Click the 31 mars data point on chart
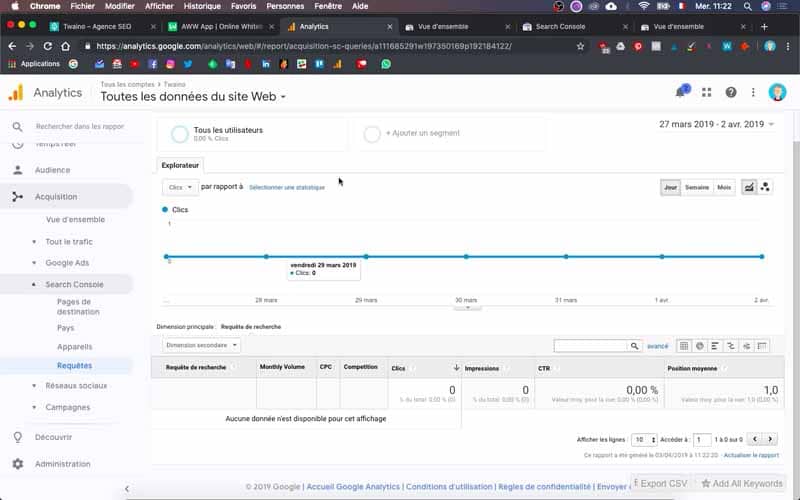 tap(566, 257)
